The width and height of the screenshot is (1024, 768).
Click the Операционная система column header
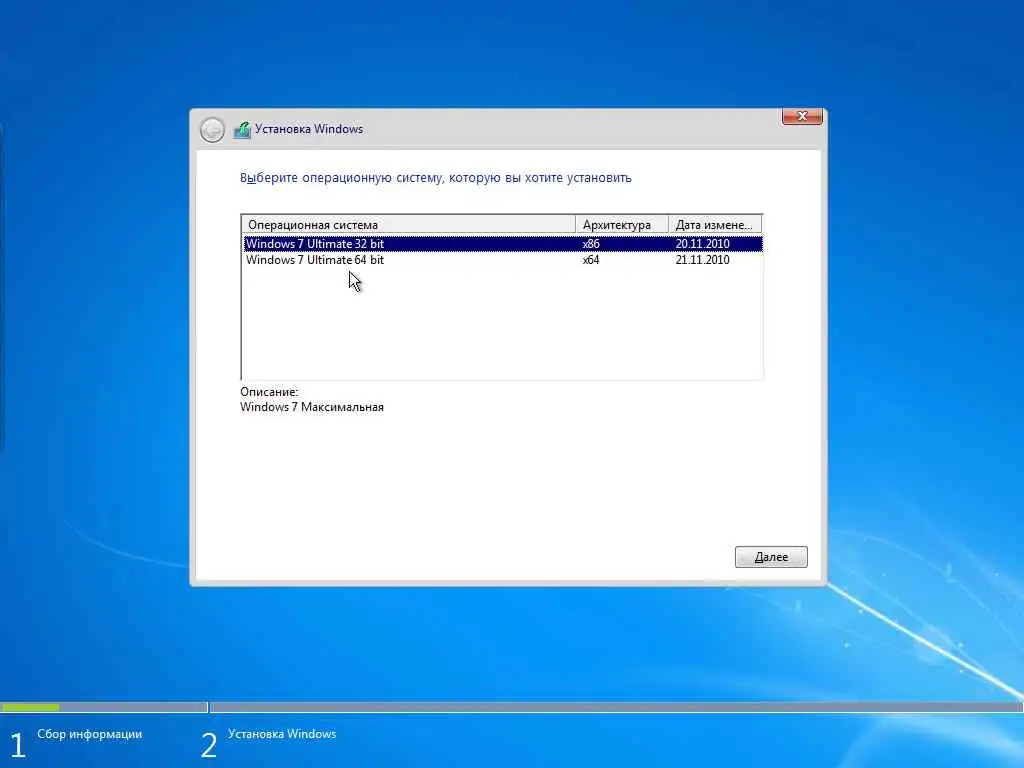coord(409,225)
